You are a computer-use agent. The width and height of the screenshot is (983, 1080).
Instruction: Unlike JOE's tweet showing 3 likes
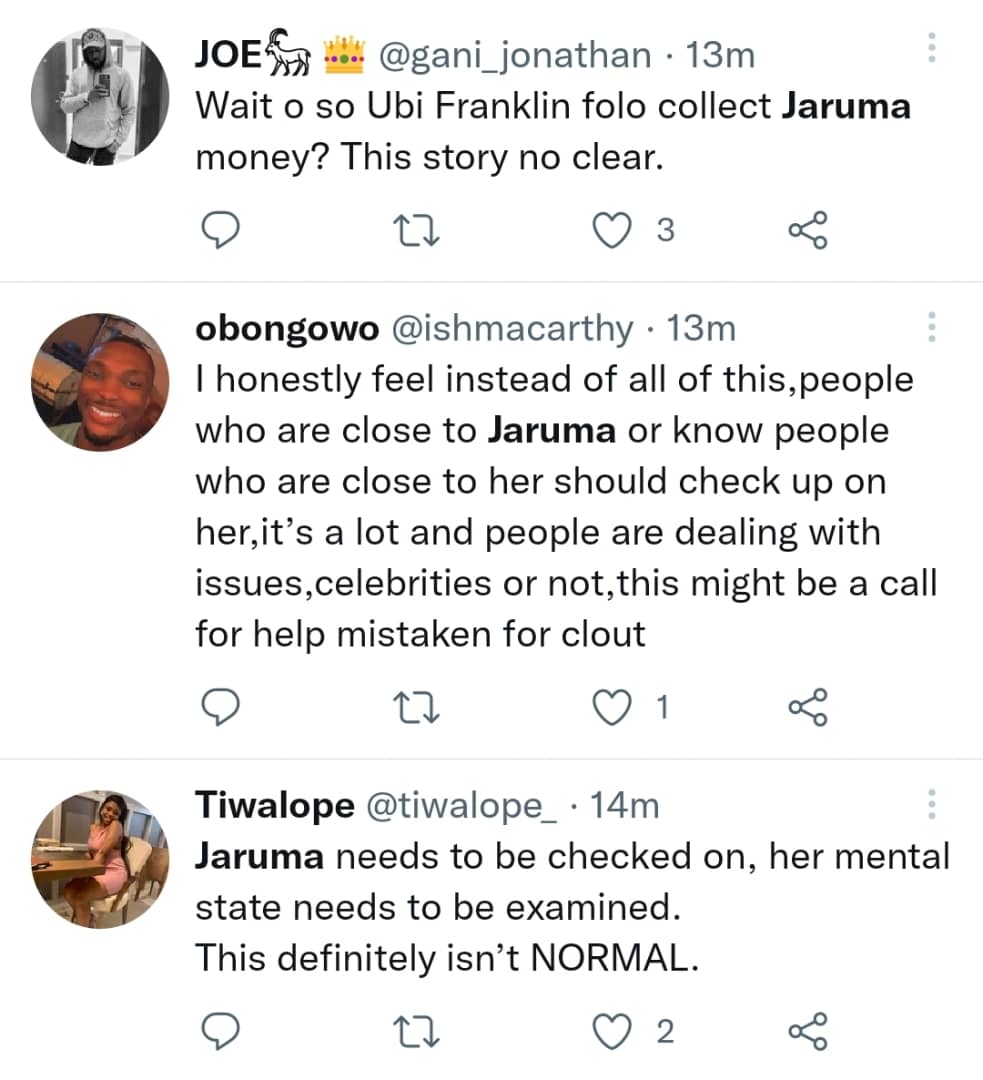[x=612, y=229]
